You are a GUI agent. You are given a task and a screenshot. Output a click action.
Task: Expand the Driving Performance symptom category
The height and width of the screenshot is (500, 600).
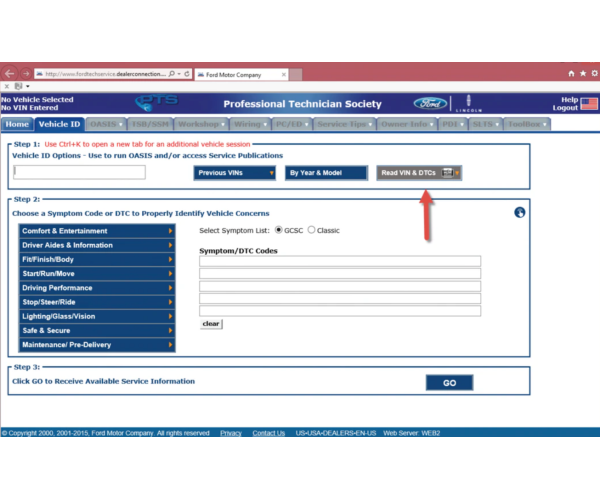coord(97,288)
